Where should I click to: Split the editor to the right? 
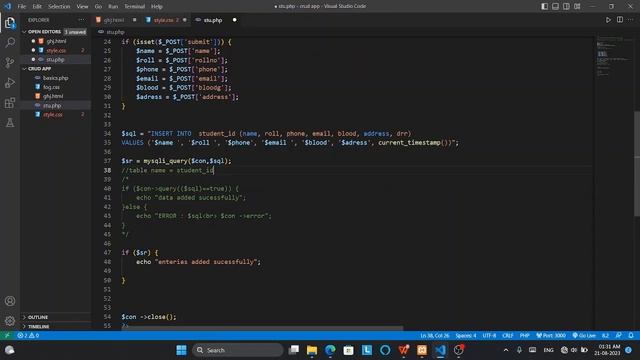[620, 20]
